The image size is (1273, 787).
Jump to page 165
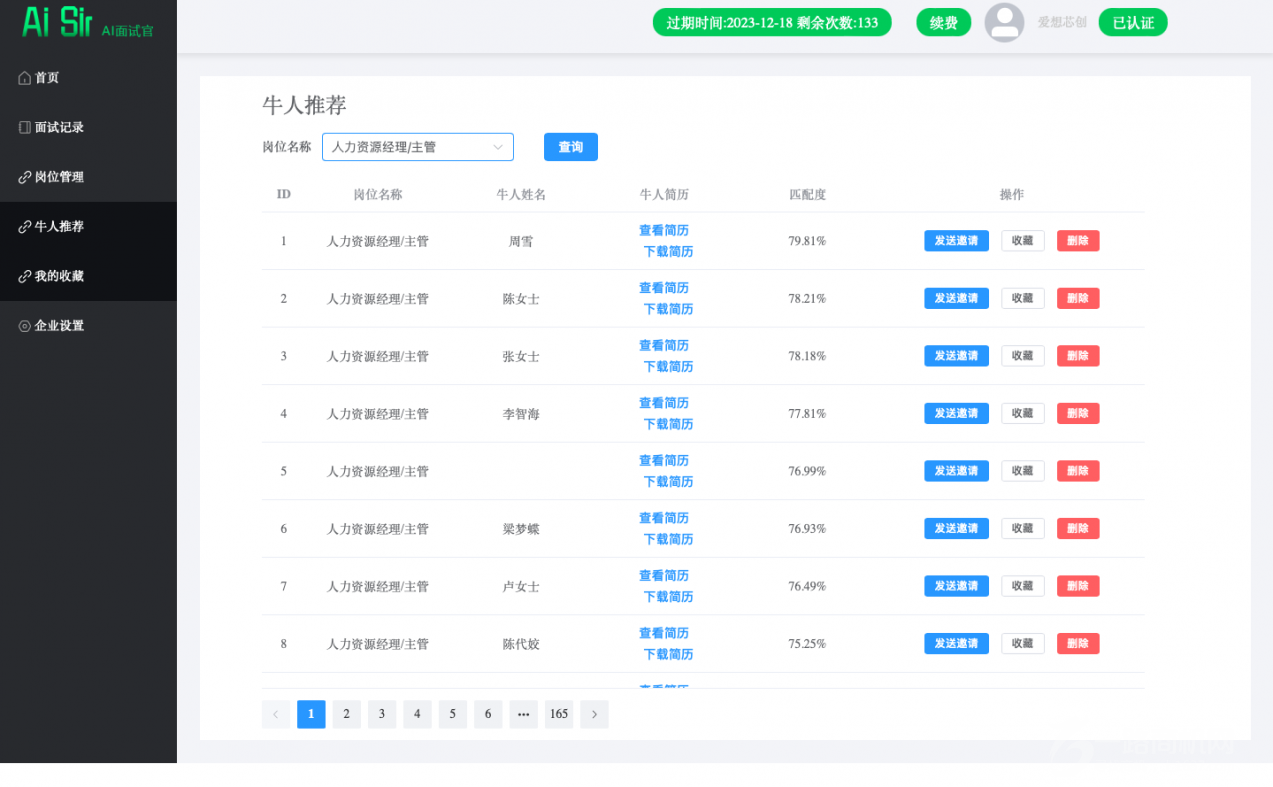[x=559, y=714]
